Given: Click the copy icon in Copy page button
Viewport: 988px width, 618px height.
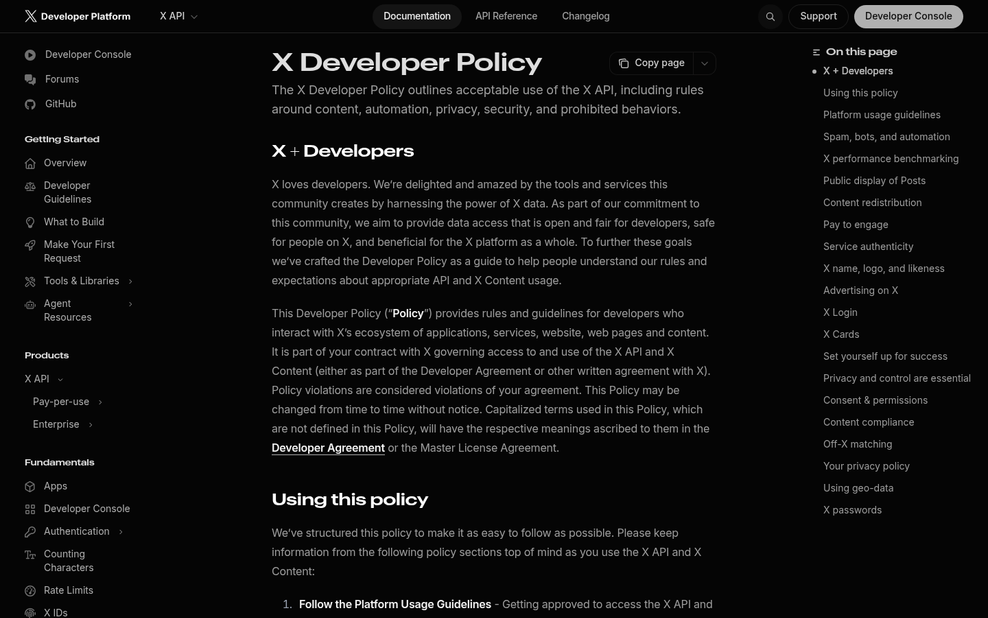Looking at the screenshot, I should 624,63.
